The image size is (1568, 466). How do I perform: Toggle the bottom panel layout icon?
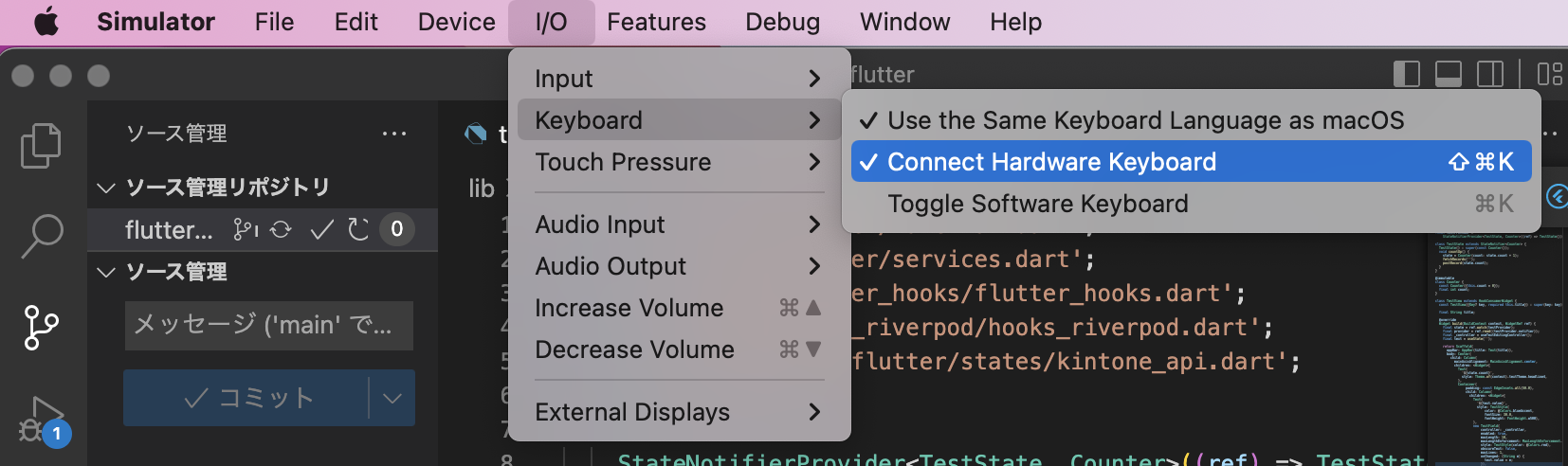[1449, 74]
